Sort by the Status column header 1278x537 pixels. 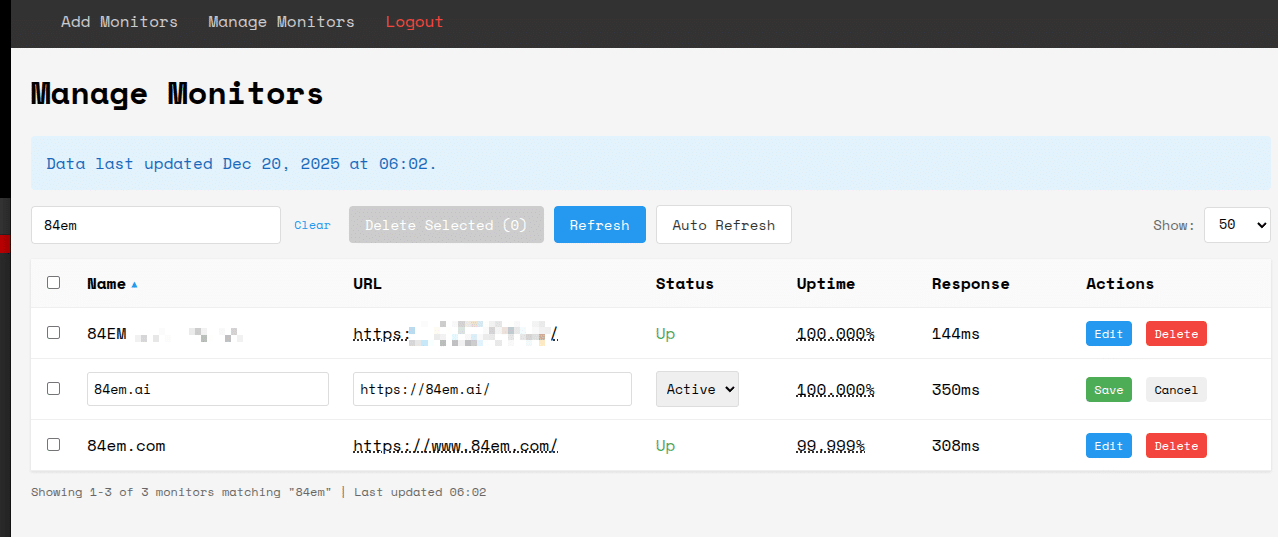685,283
